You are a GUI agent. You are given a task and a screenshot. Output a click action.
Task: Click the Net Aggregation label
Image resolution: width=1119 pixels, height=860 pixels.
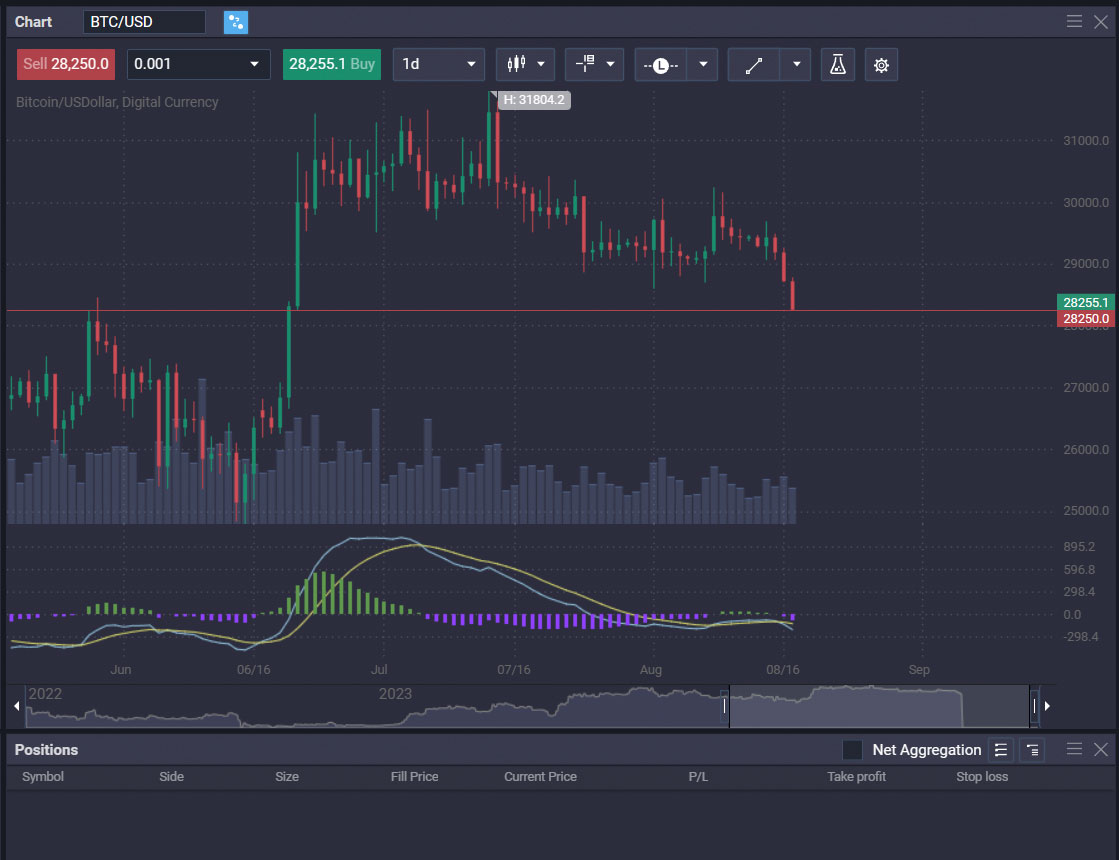[x=926, y=750]
